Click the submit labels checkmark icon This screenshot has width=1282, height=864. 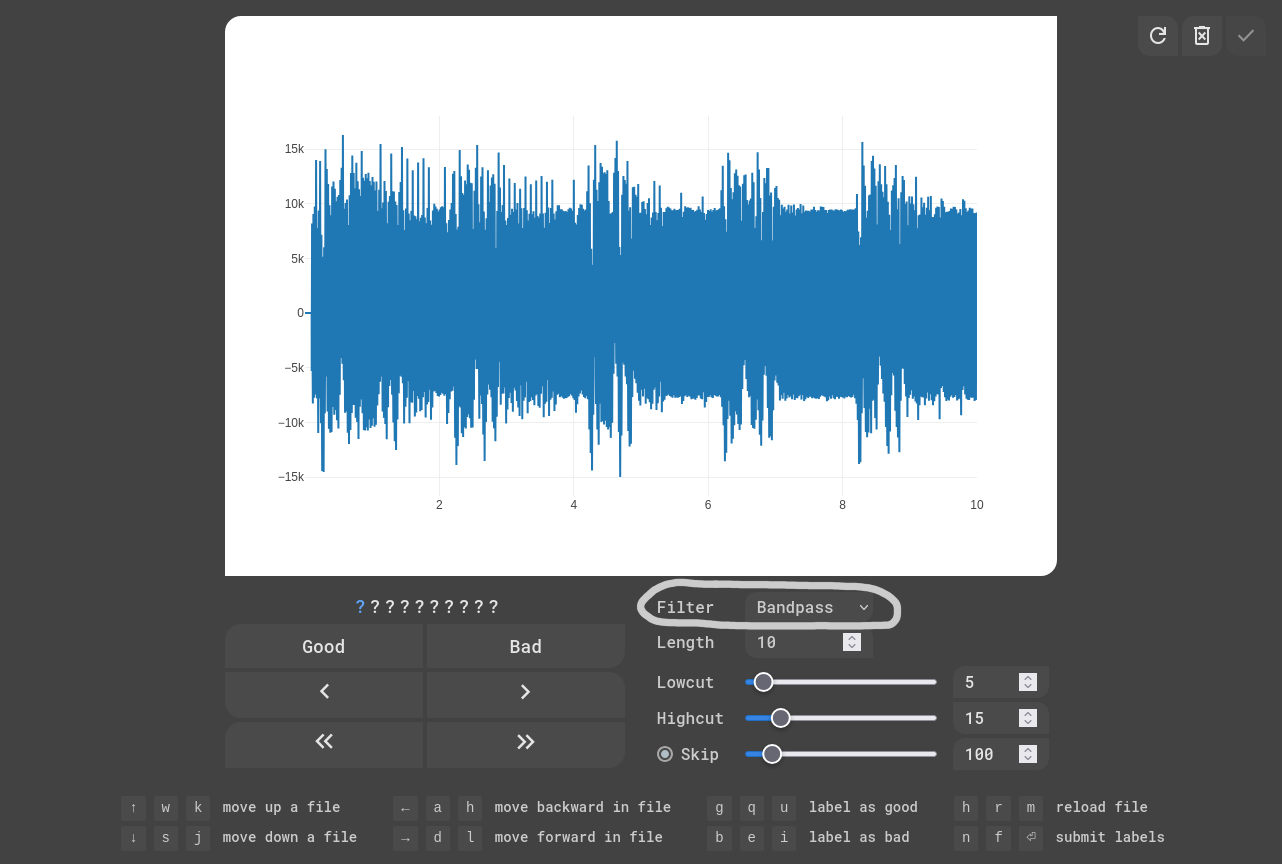(1246, 36)
